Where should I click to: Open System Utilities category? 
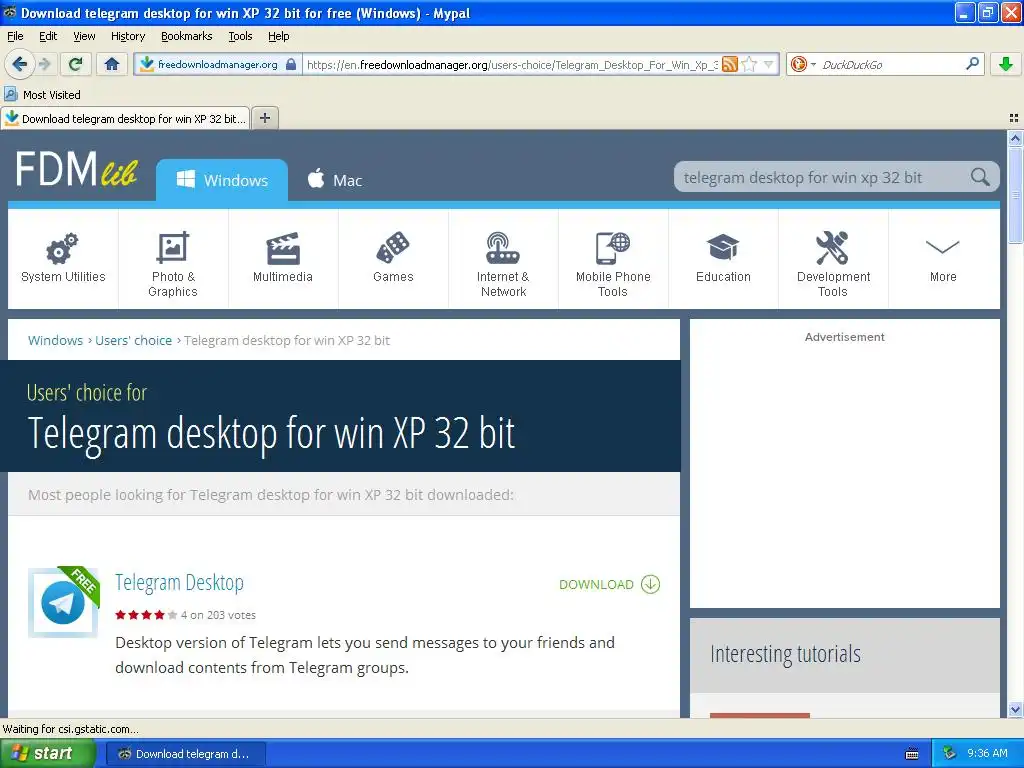pyautogui.click(x=63, y=259)
